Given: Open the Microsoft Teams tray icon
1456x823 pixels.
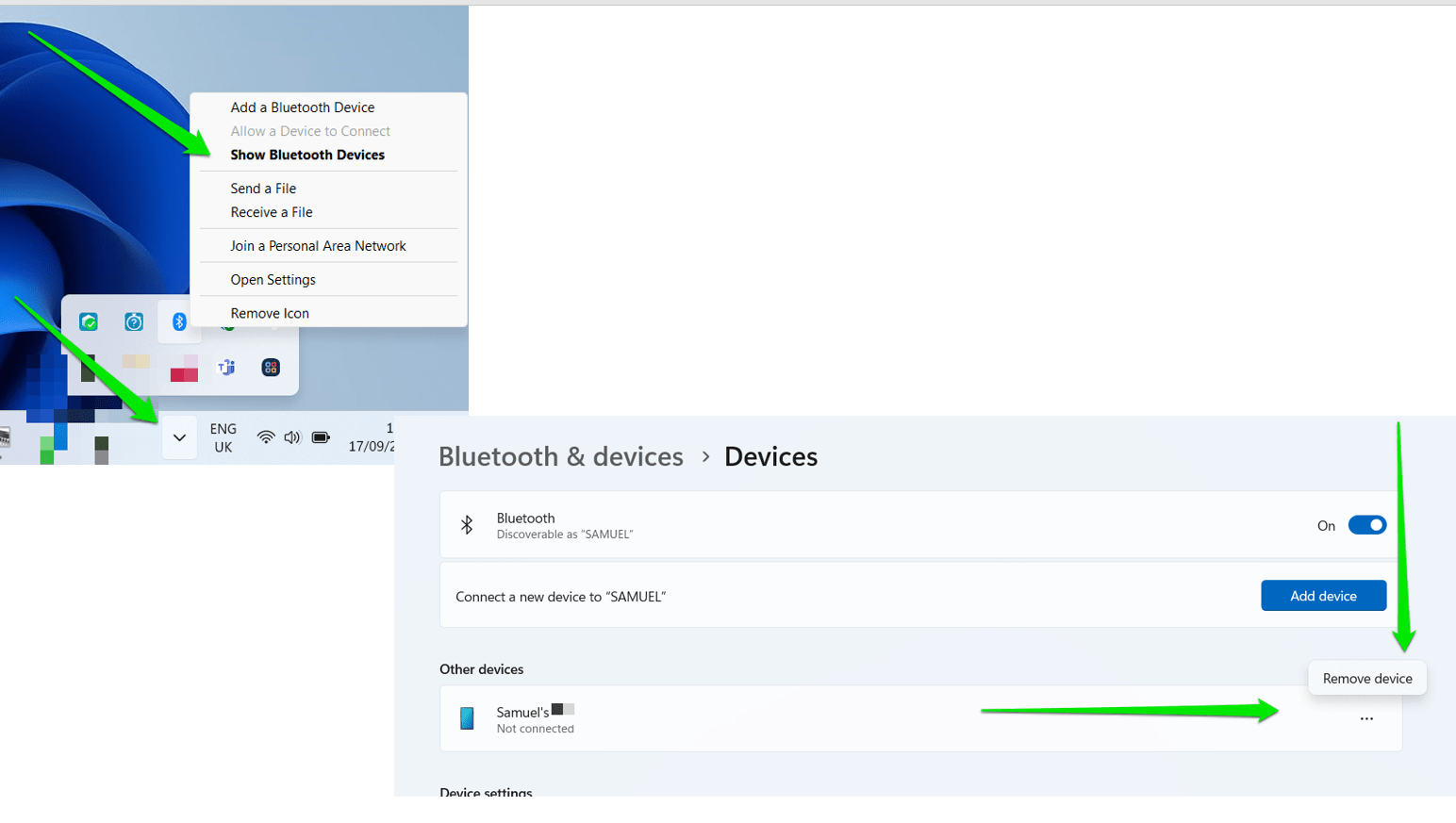Looking at the screenshot, I should (226, 368).
